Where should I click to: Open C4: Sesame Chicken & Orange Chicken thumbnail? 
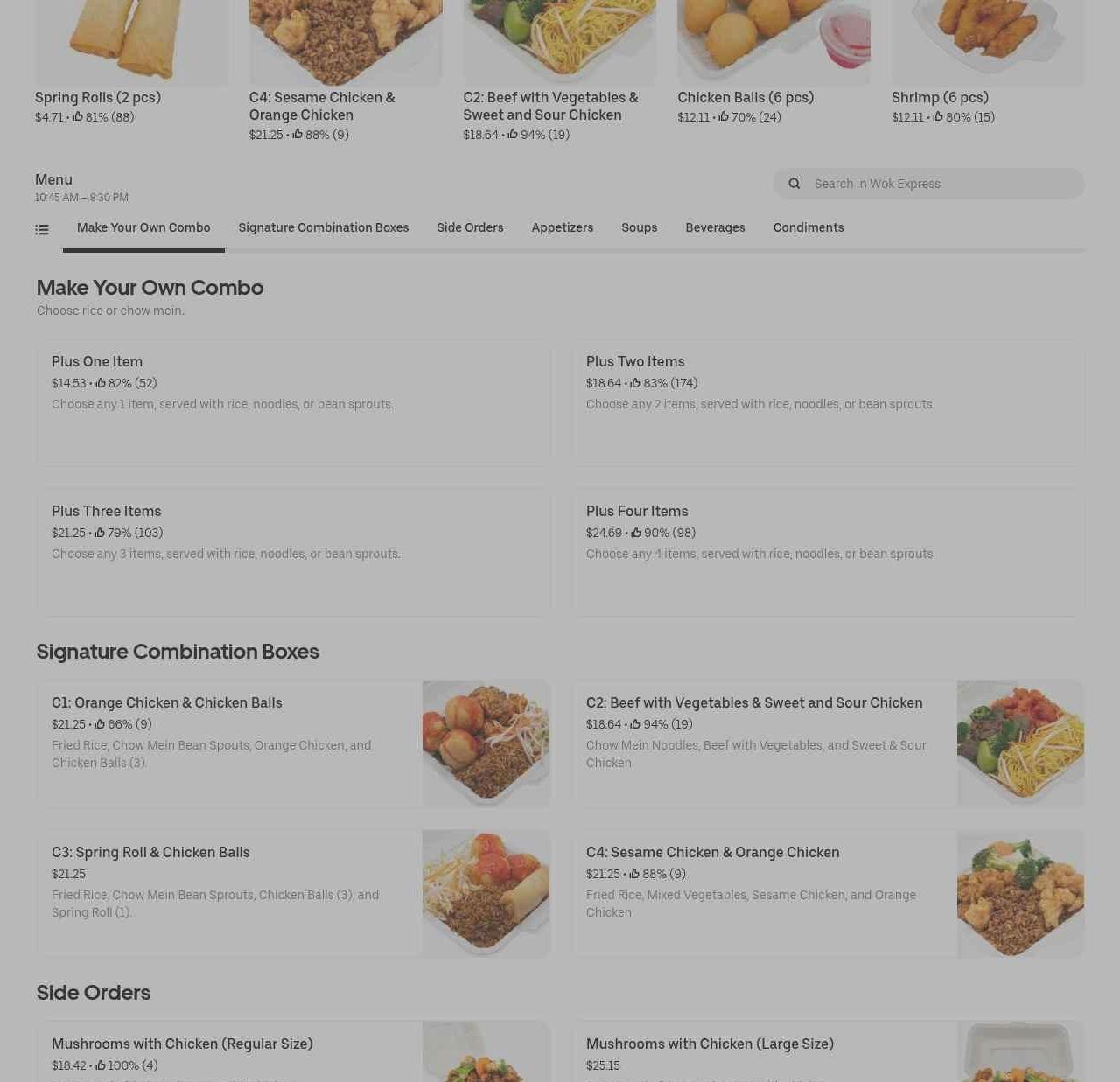(1020, 893)
